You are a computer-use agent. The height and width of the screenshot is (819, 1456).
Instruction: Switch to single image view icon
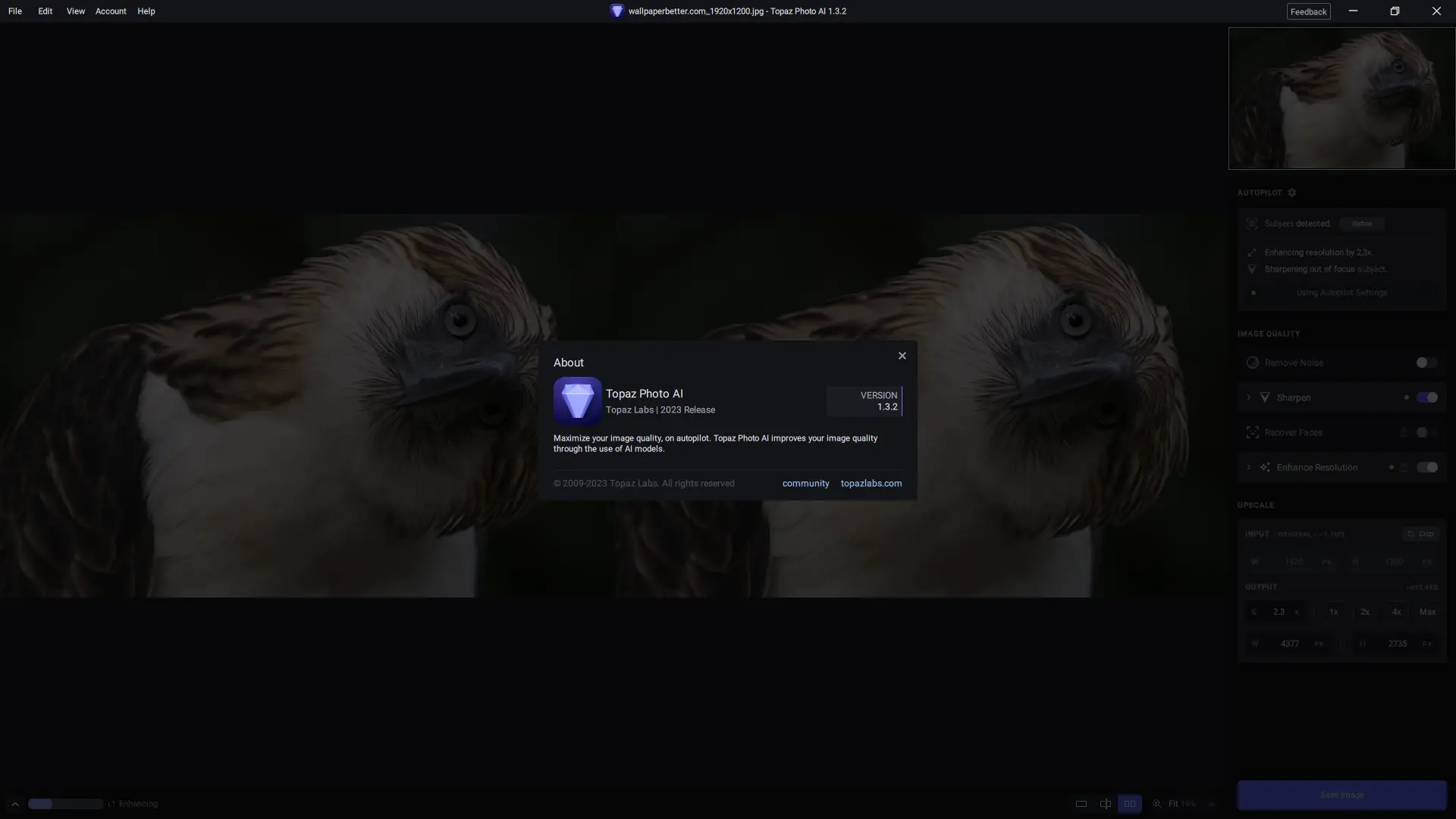tap(1081, 804)
